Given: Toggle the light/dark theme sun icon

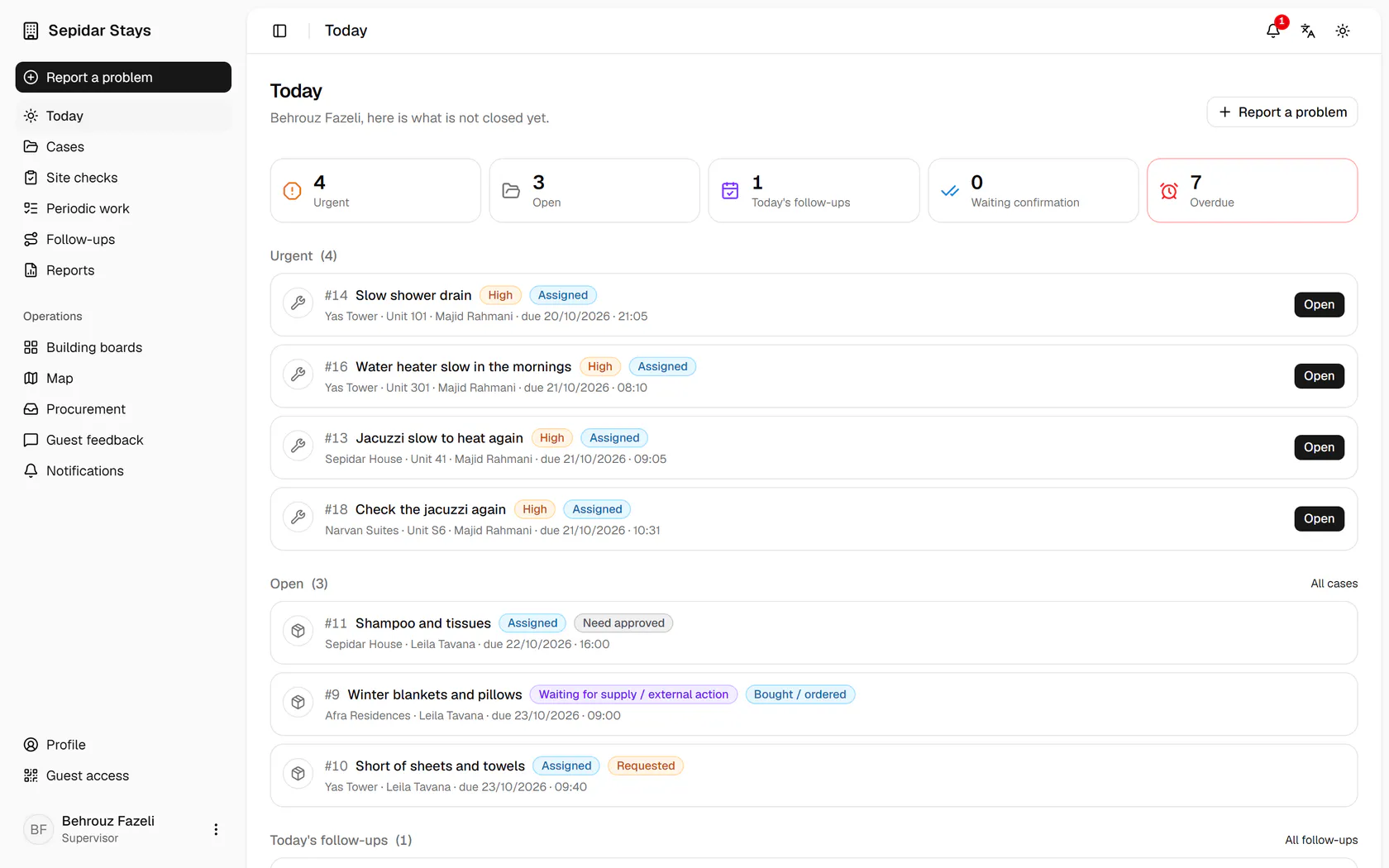Looking at the screenshot, I should click(x=1343, y=31).
